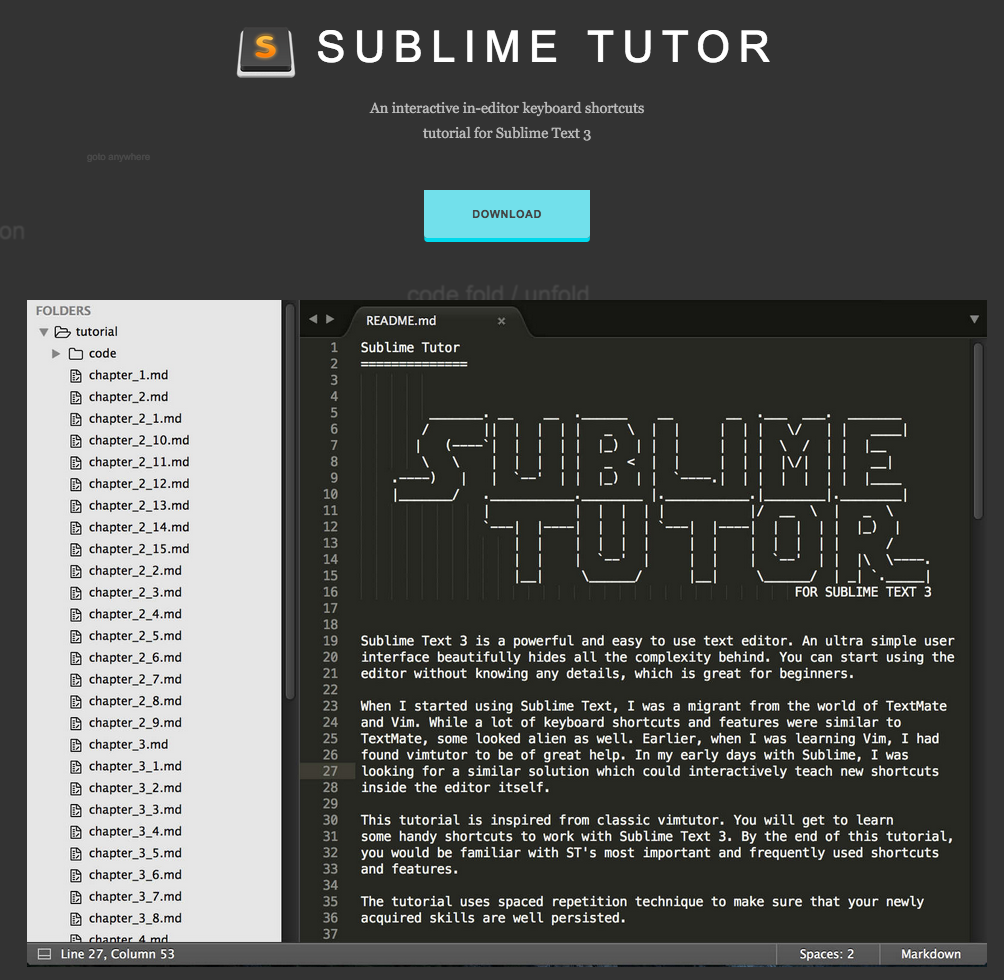Screen dimensions: 1004x980
Task: Click the chapter_2_13.md file icon
Action: click(76, 506)
